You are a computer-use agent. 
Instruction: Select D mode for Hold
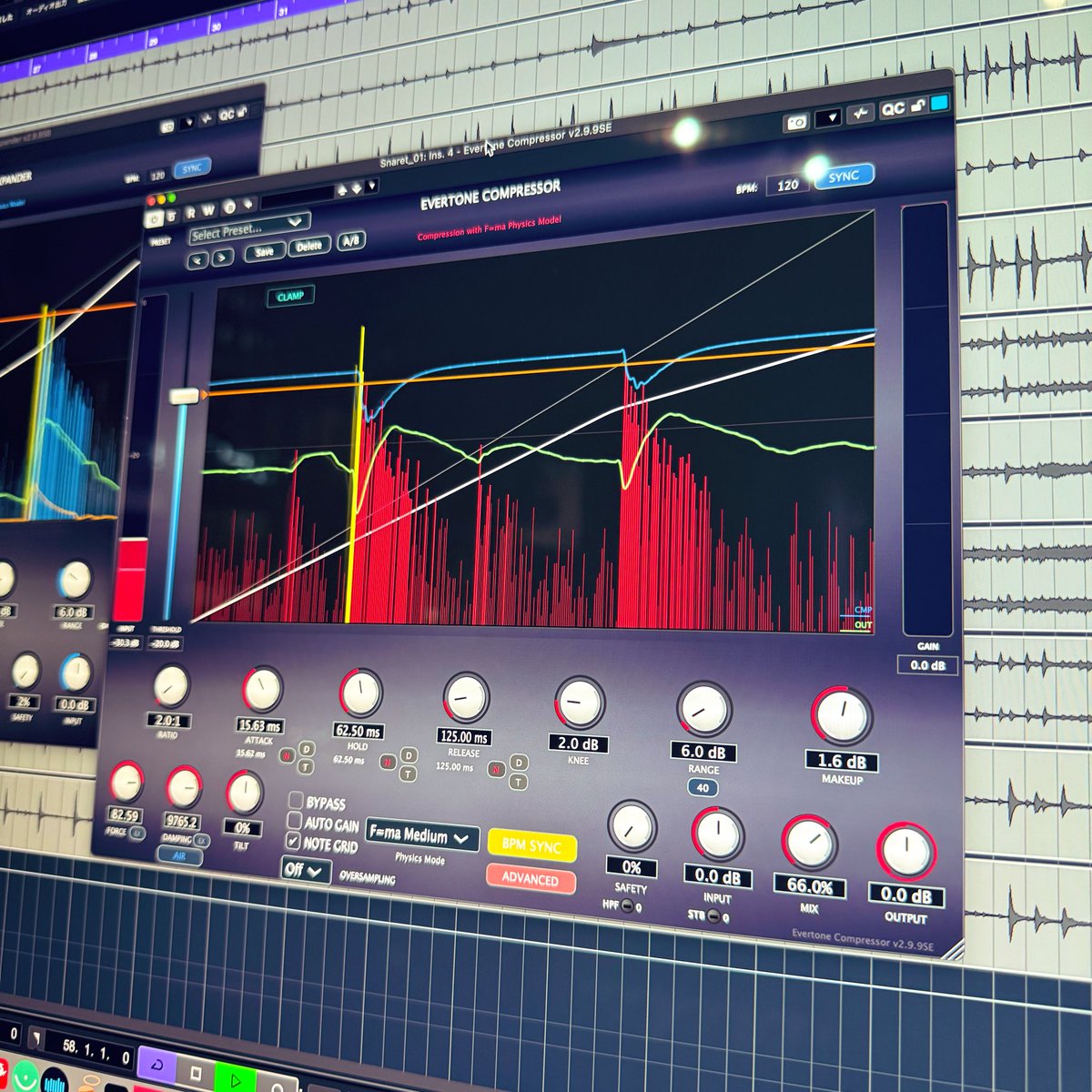[x=409, y=755]
